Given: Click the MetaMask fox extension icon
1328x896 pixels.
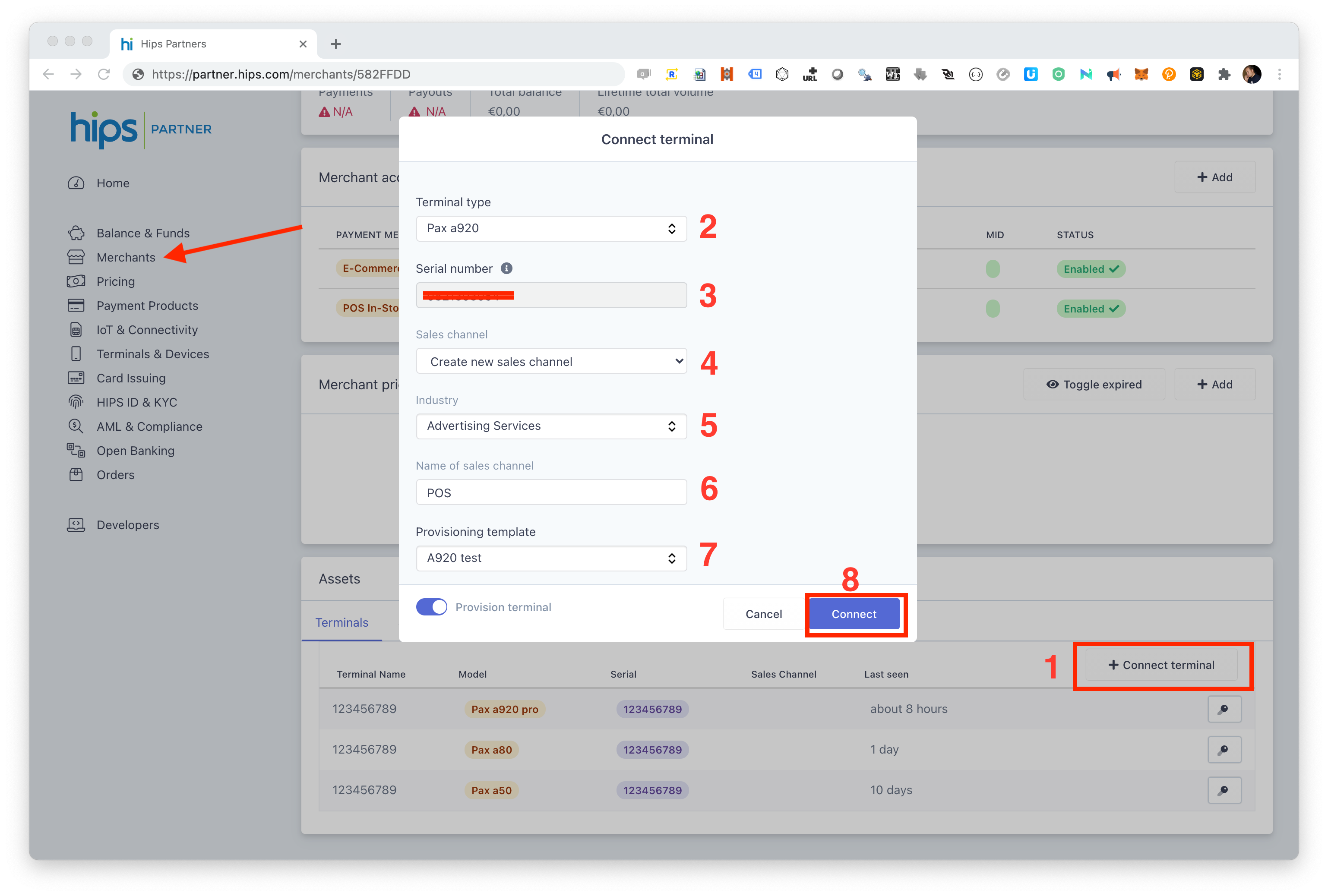Looking at the screenshot, I should pos(1141,74).
